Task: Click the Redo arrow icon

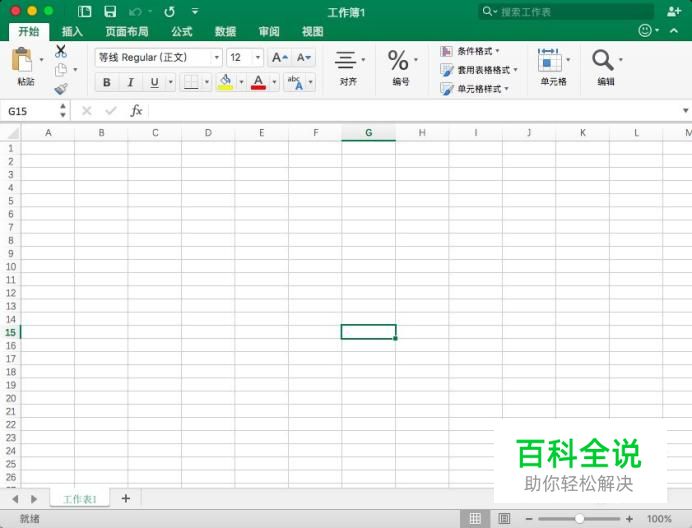Action: [x=169, y=11]
